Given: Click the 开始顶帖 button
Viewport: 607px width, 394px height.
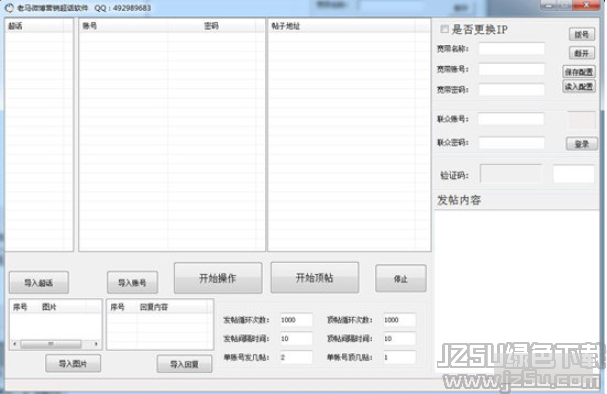Looking at the screenshot, I should click(315, 278).
